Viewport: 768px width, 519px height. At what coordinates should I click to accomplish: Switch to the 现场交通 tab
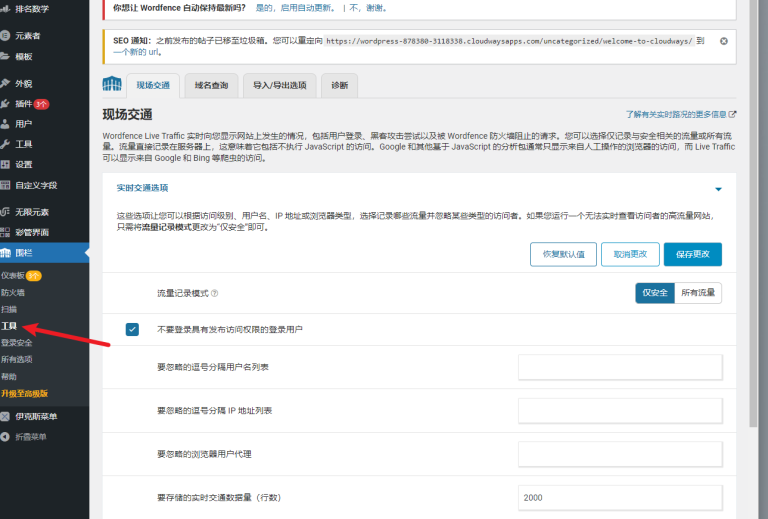[153, 86]
